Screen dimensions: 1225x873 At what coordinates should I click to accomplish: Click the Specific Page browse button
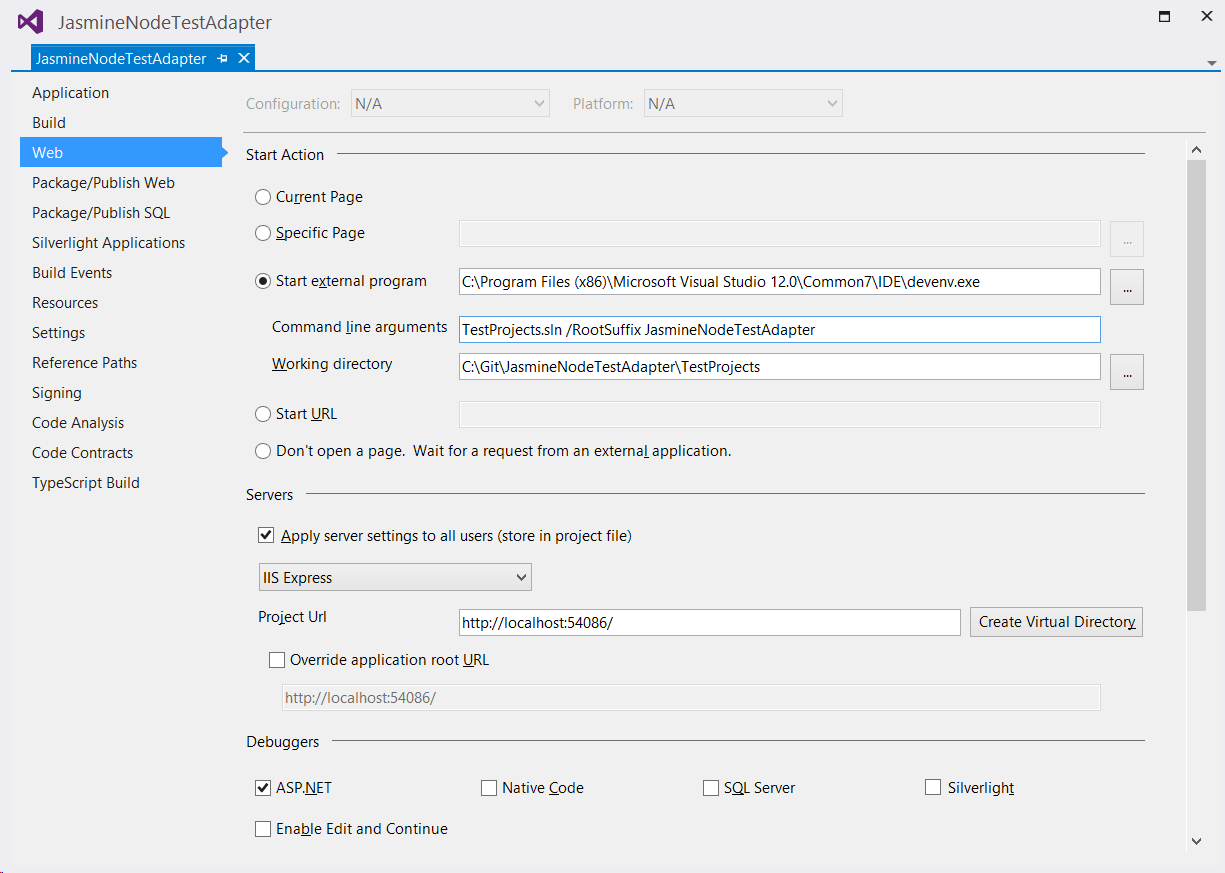click(1126, 239)
